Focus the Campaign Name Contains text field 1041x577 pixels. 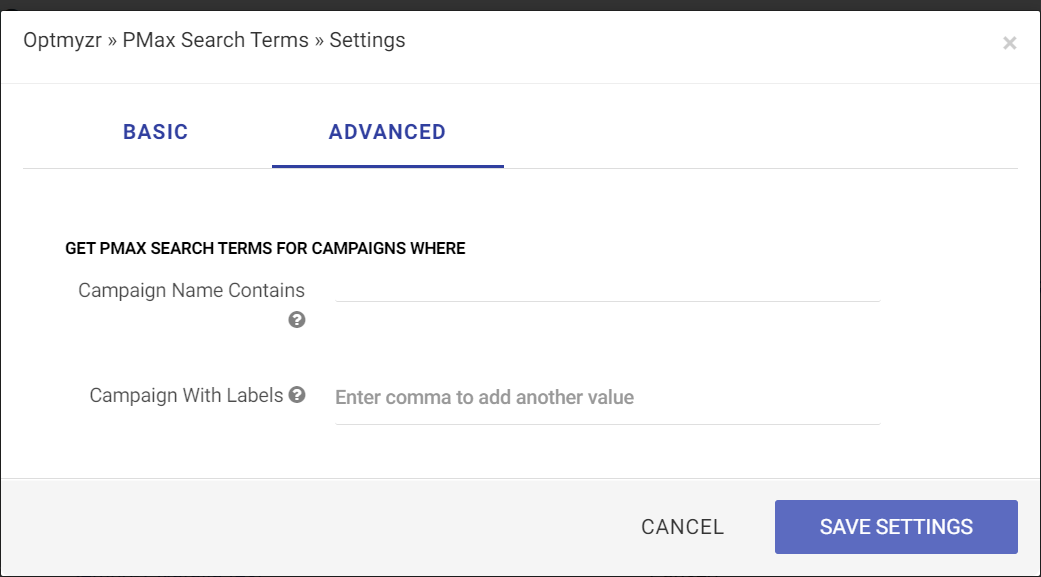[607, 289]
